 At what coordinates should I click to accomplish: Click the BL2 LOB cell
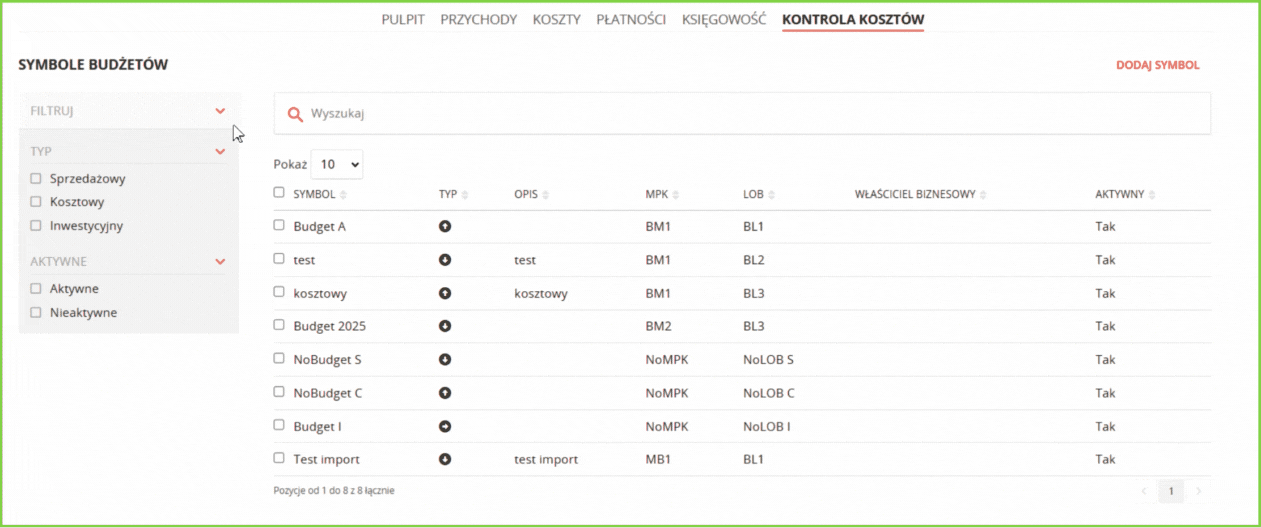[753, 260]
